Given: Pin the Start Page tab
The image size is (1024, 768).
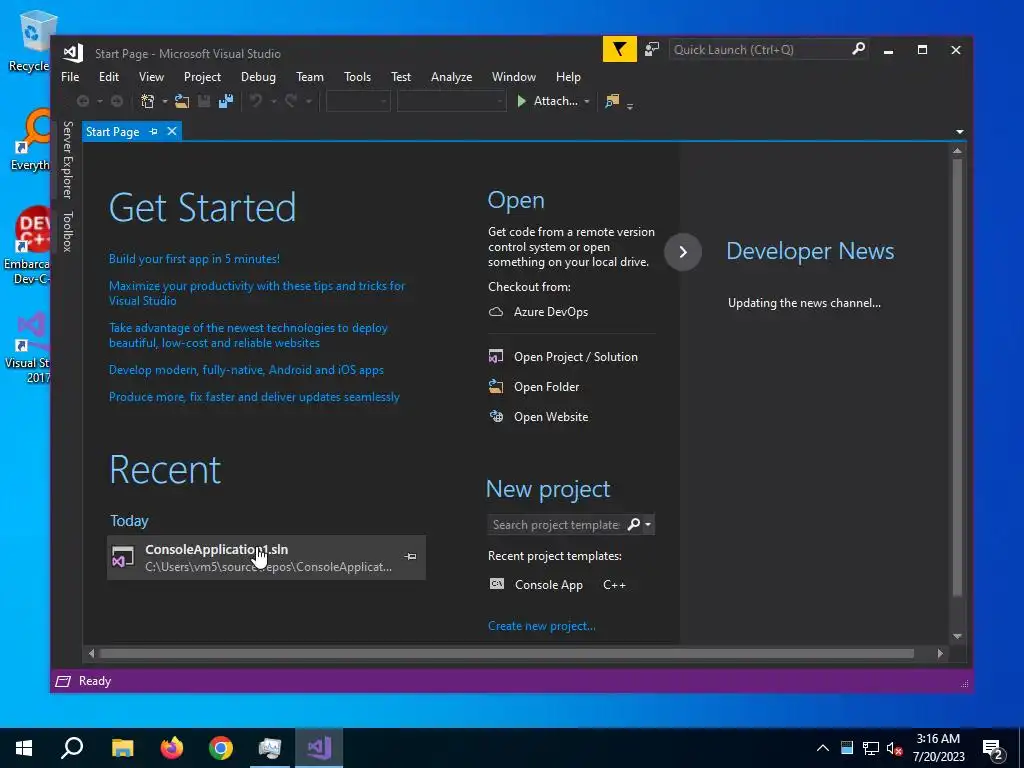Looking at the screenshot, I should [x=153, y=132].
